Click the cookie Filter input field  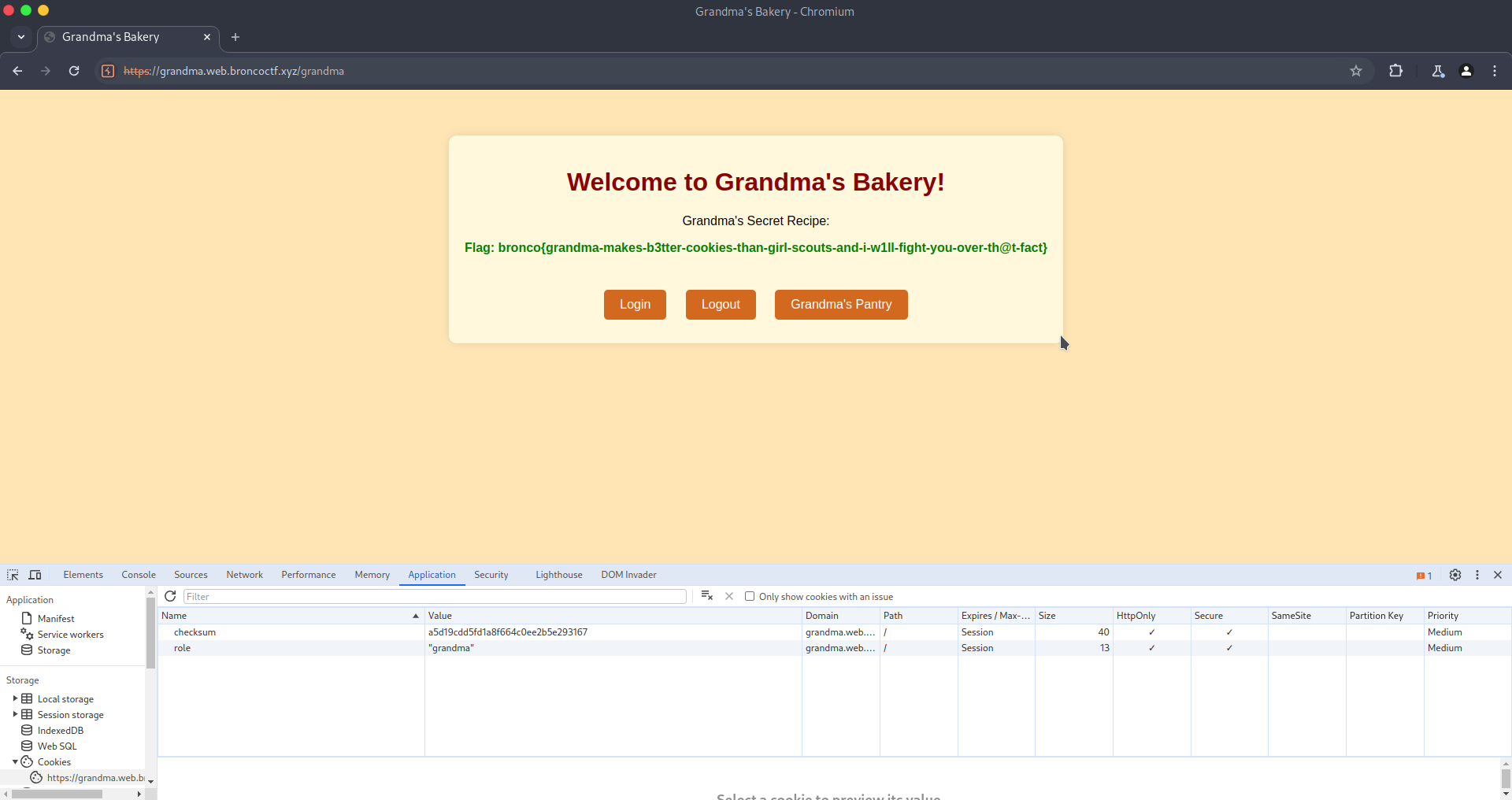(x=434, y=597)
